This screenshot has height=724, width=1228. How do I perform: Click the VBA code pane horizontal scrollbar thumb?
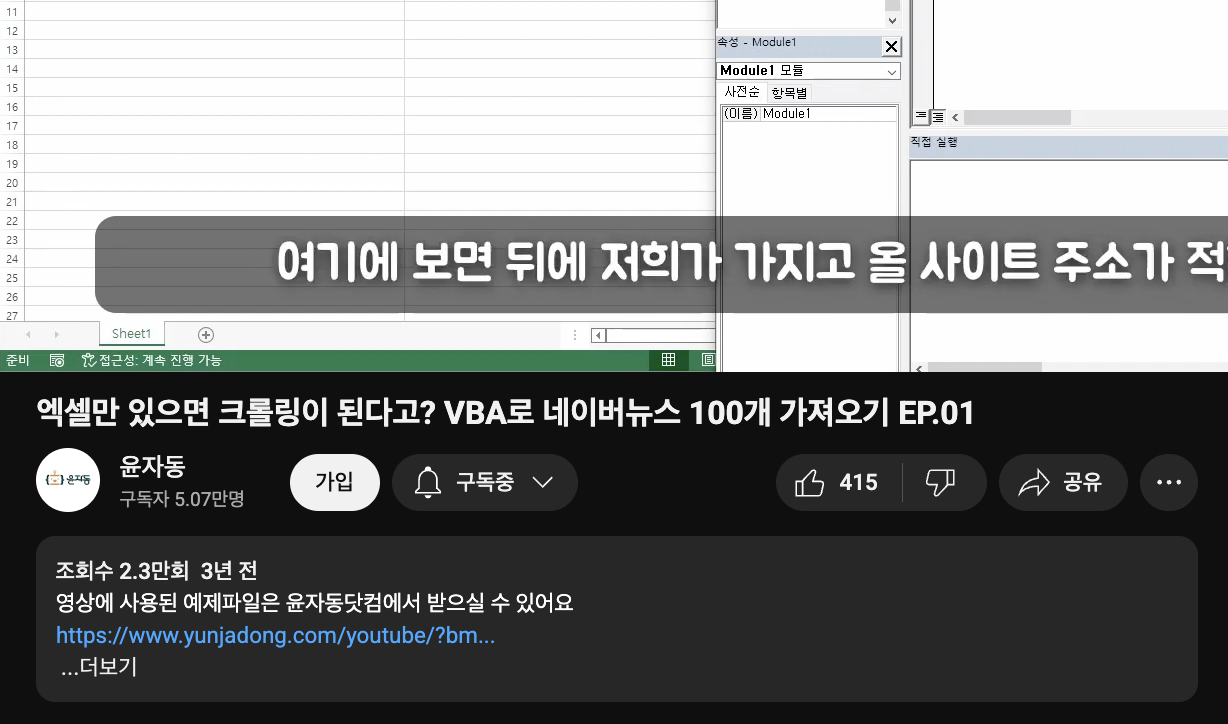point(1017,117)
